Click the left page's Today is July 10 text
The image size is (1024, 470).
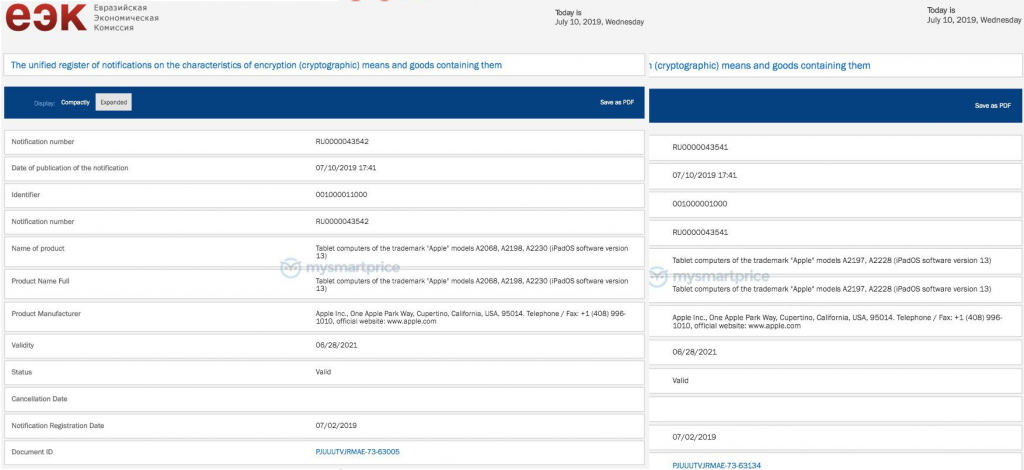click(600, 17)
